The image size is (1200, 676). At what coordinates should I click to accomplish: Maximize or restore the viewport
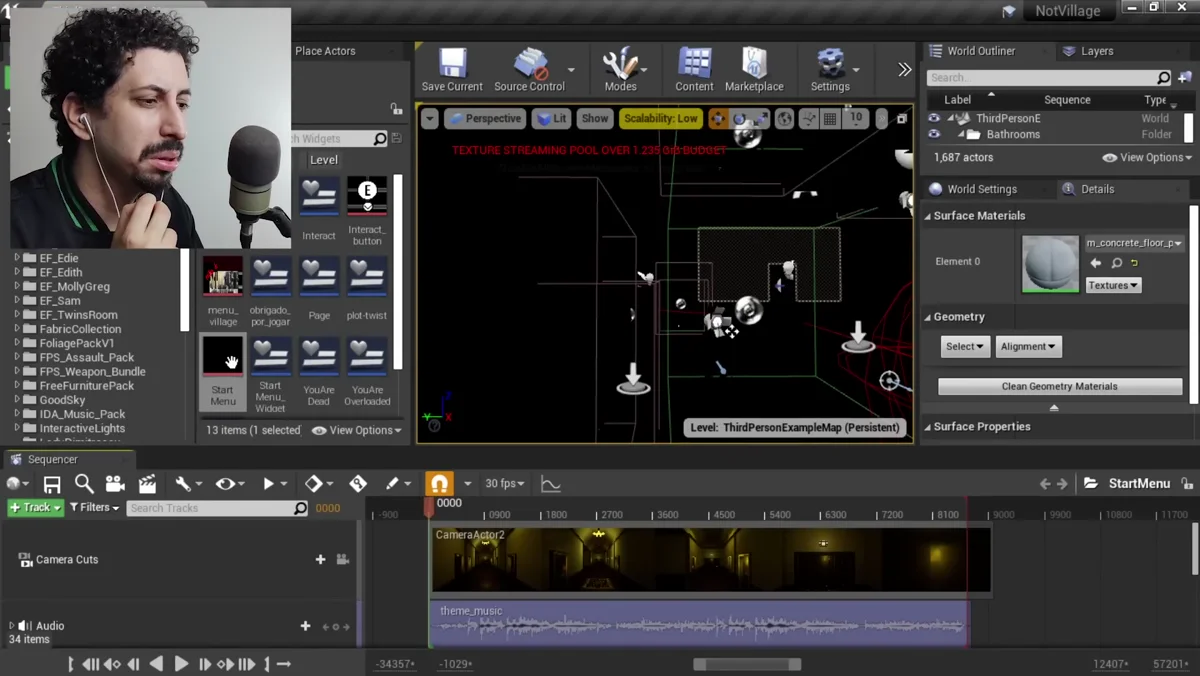tap(901, 119)
